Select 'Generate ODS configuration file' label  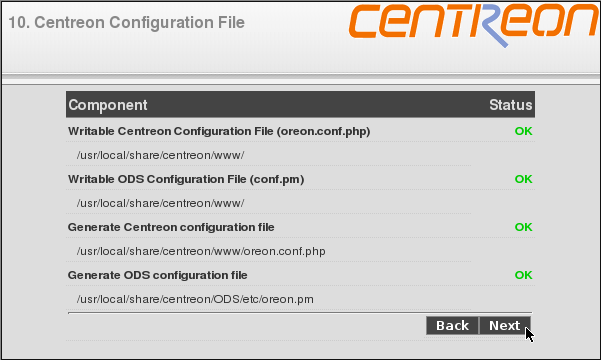[x=158, y=275]
